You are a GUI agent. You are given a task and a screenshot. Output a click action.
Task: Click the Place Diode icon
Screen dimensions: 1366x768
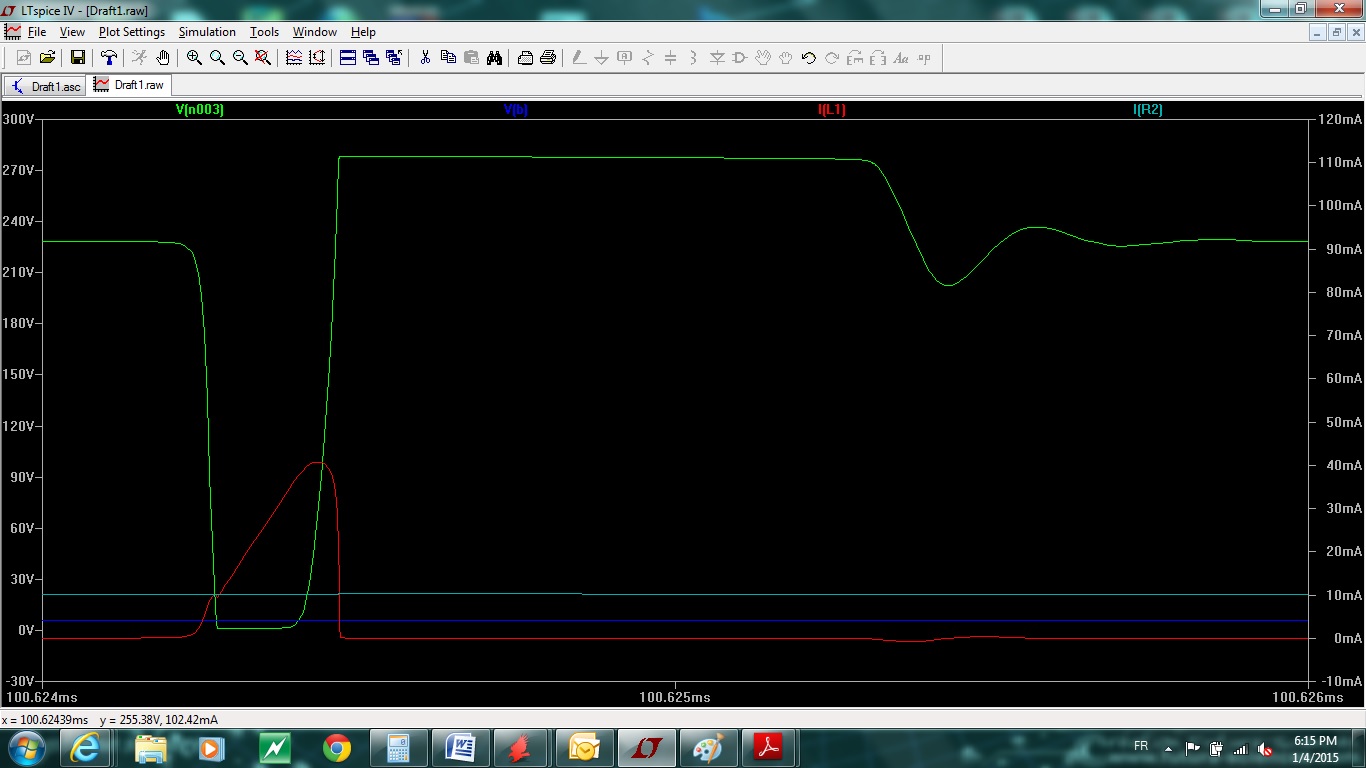tap(717, 58)
